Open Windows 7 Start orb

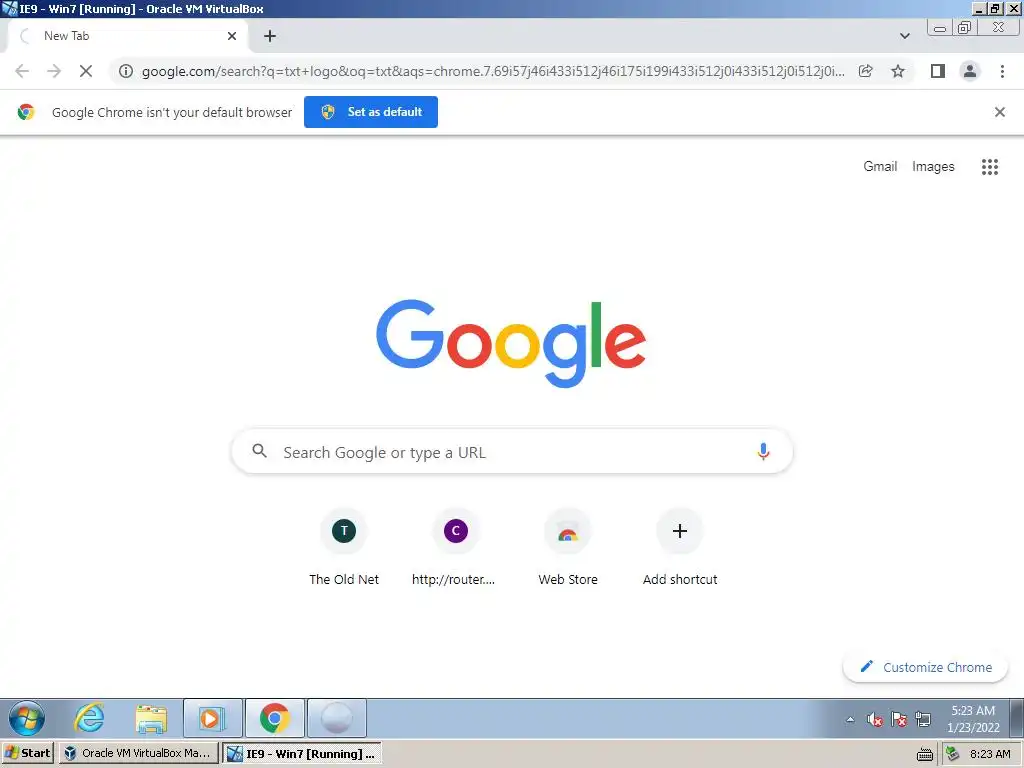tap(27, 718)
